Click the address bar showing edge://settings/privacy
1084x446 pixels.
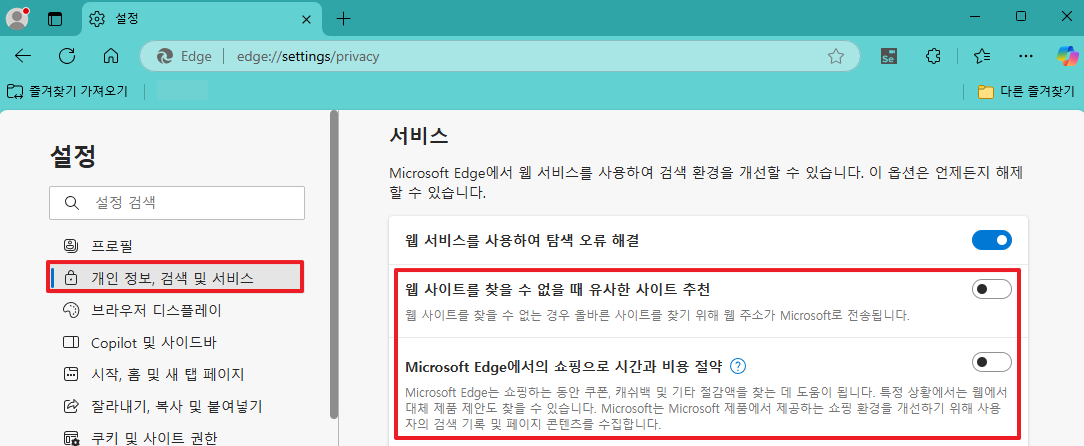click(499, 56)
